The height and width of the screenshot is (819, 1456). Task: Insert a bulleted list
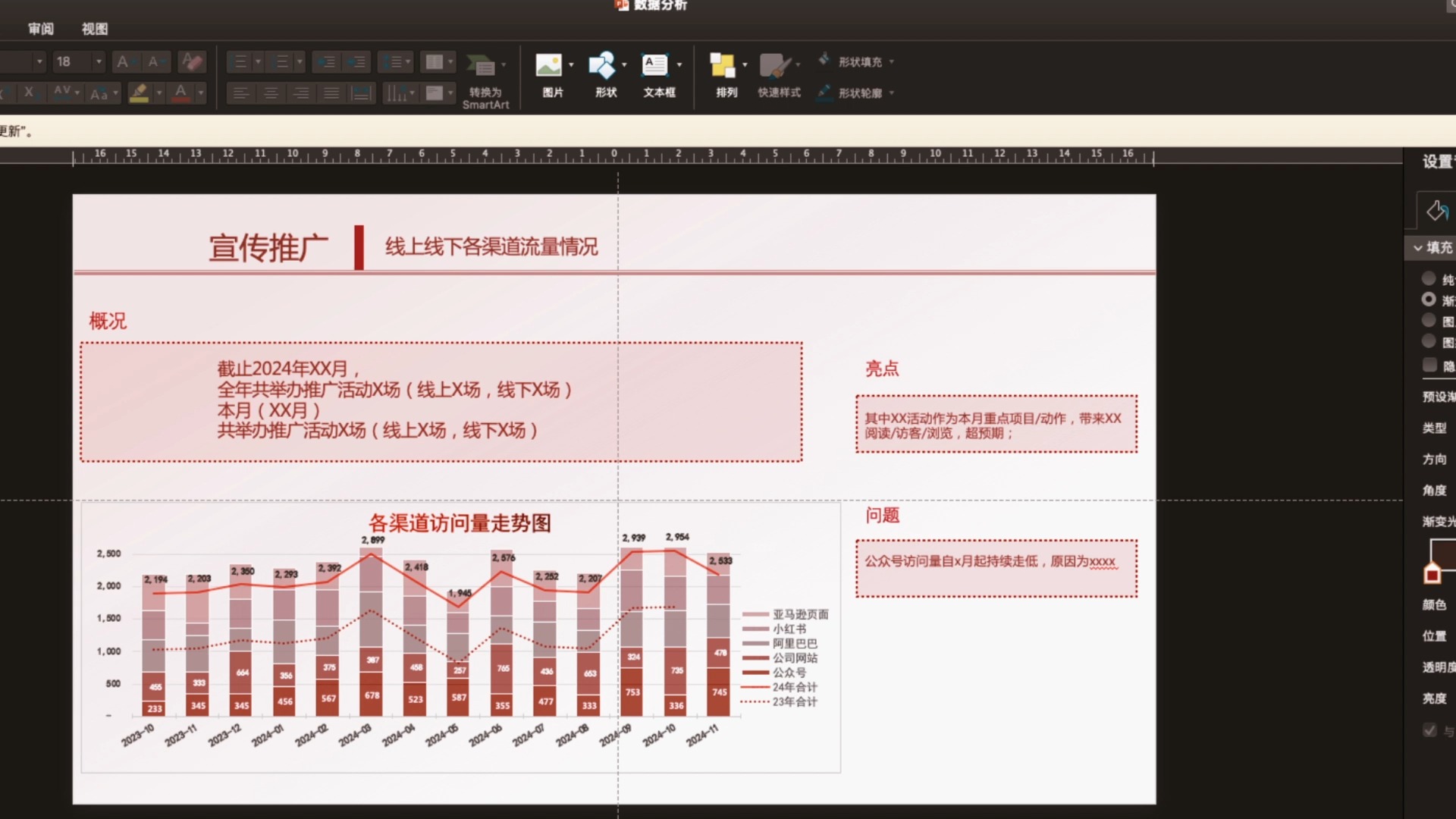240,61
